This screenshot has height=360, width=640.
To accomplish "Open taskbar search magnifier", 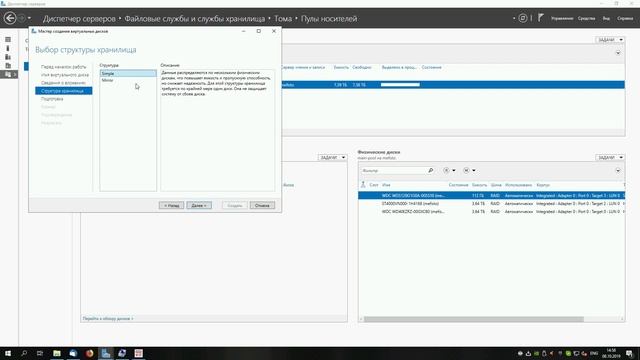I will [24, 353].
